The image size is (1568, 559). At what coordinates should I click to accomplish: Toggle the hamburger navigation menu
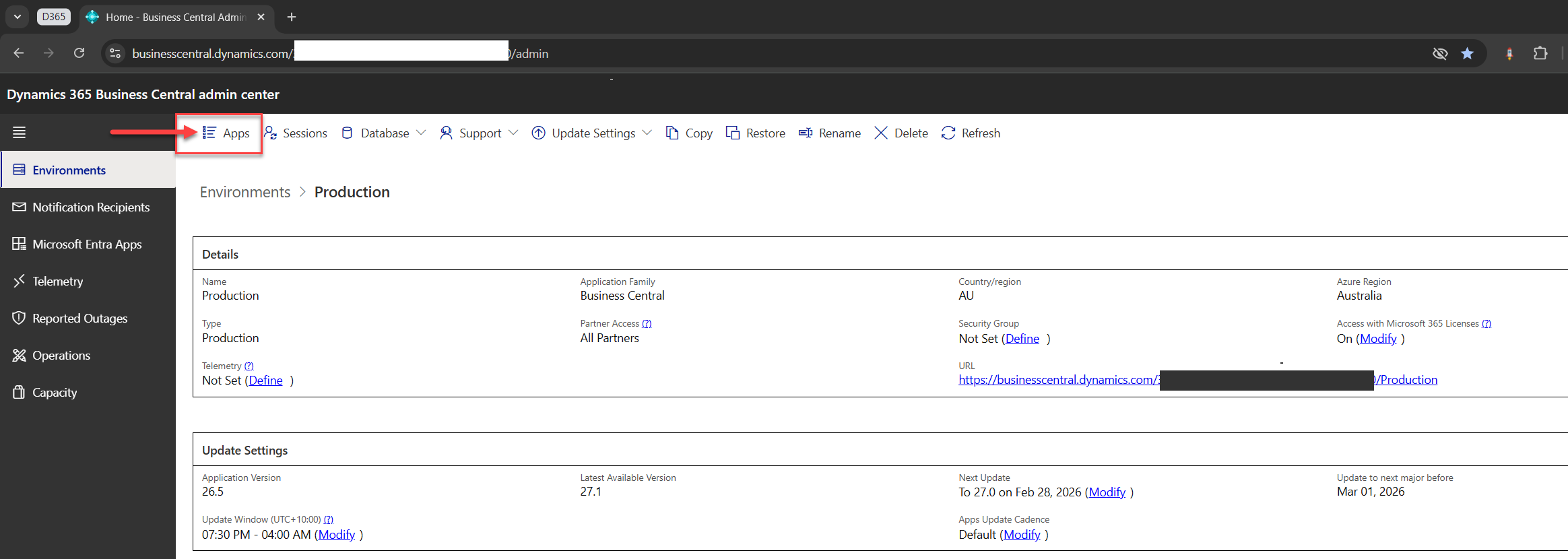[x=20, y=133]
